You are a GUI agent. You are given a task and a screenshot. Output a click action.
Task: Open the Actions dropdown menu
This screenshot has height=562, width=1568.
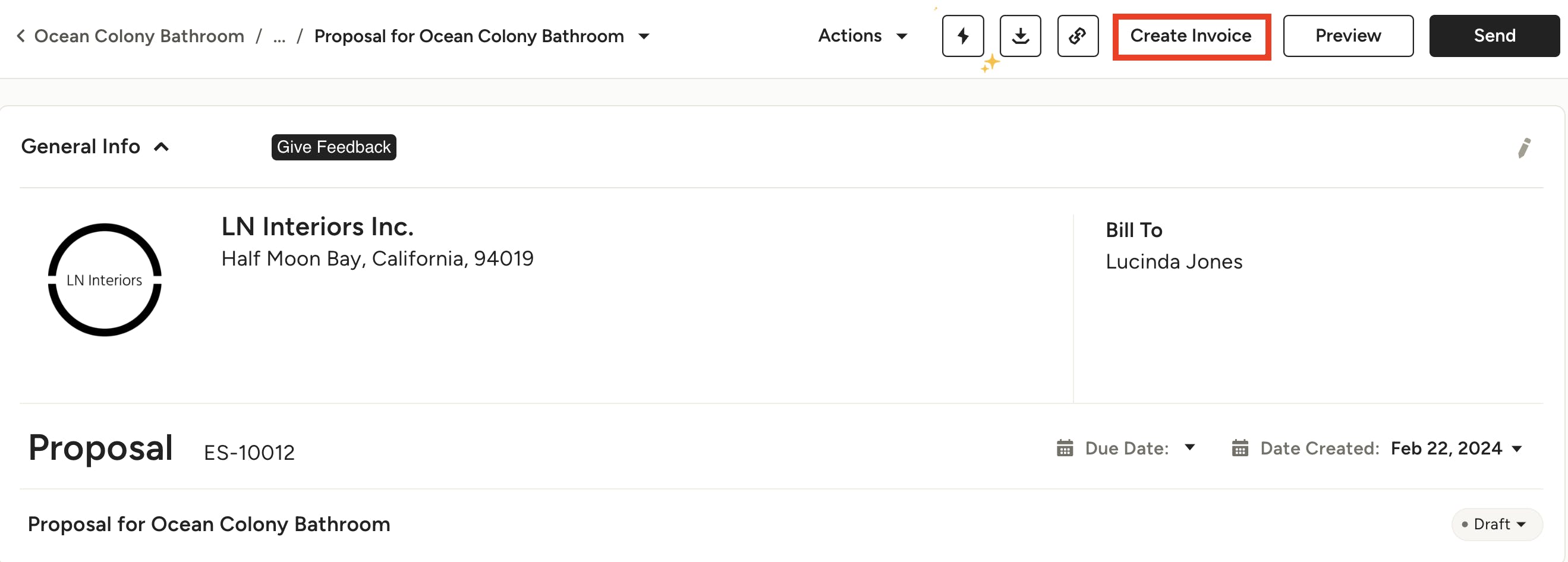coord(862,36)
